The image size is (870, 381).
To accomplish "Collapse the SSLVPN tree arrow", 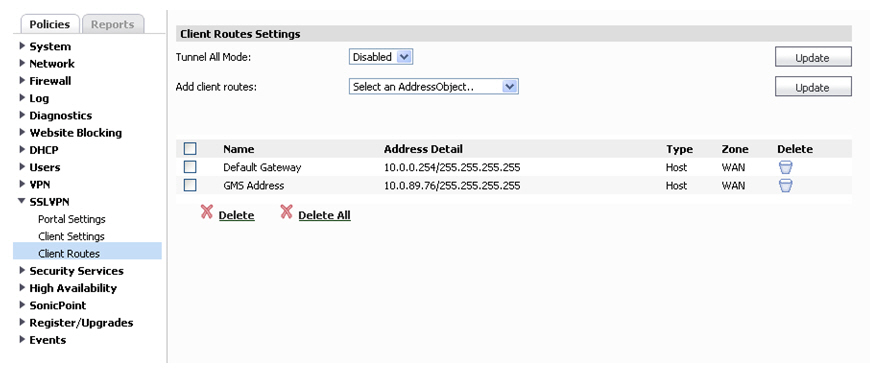I will (x=22, y=202).
